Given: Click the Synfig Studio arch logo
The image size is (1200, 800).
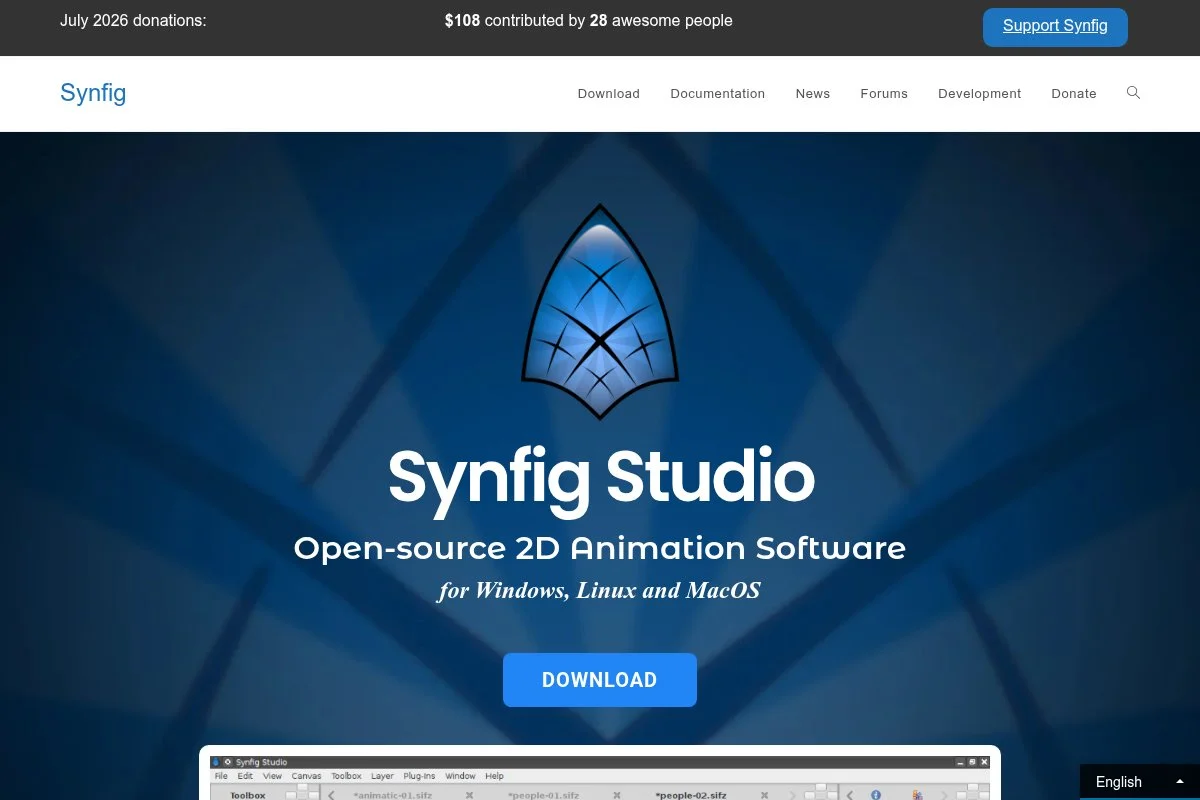Looking at the screenshot, I should tap(600, 312).
